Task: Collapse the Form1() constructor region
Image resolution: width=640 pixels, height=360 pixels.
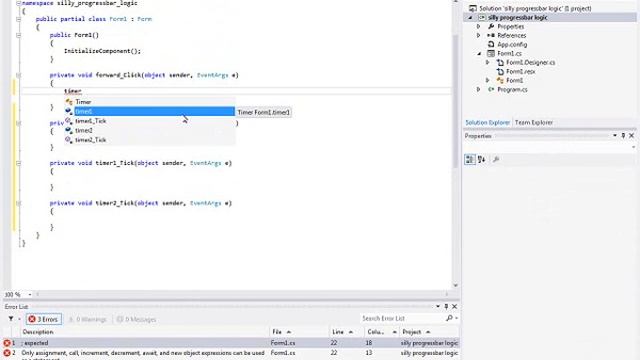Action: pyautogui.click(x=18, y=35)
